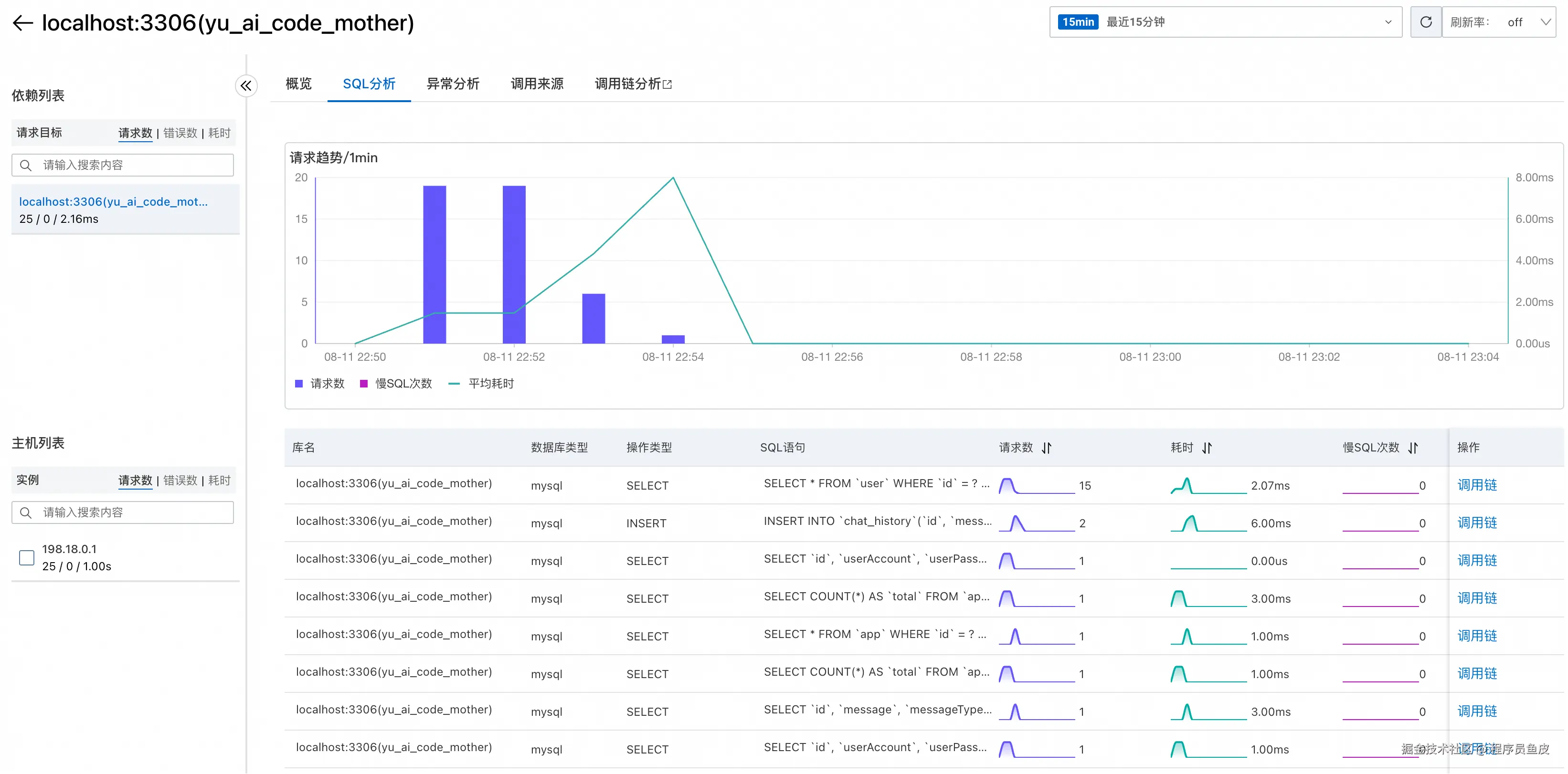The image size is (1568, 774).
Task: Switch to the 异常分析 tab
Action: click(x=453, y=84)
